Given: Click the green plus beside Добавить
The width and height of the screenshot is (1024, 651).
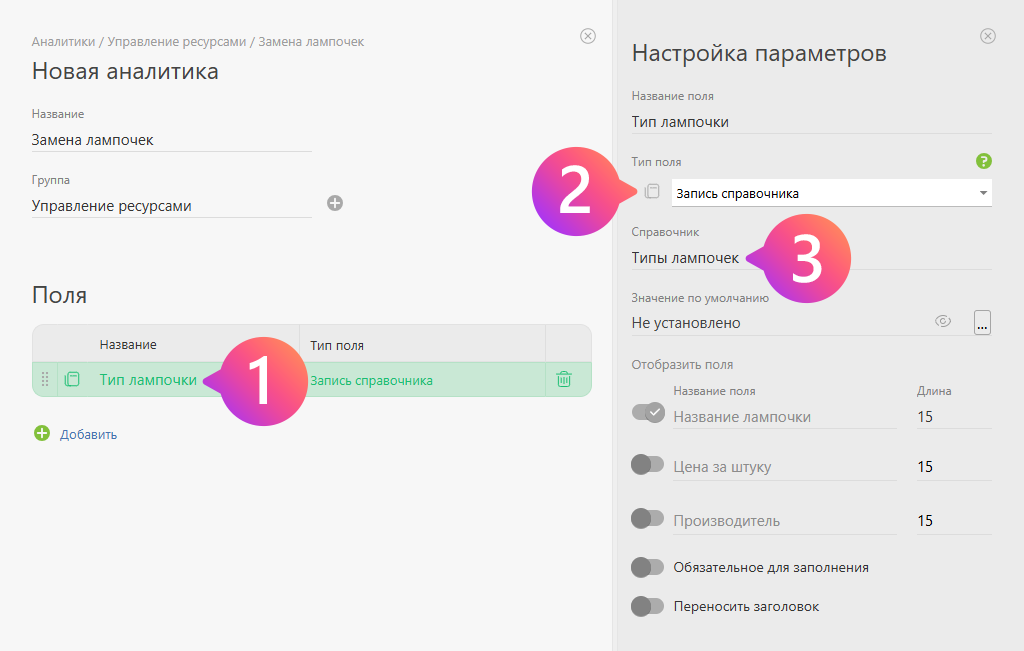Looking at the screenshot, I should click(x=41, y=434).
